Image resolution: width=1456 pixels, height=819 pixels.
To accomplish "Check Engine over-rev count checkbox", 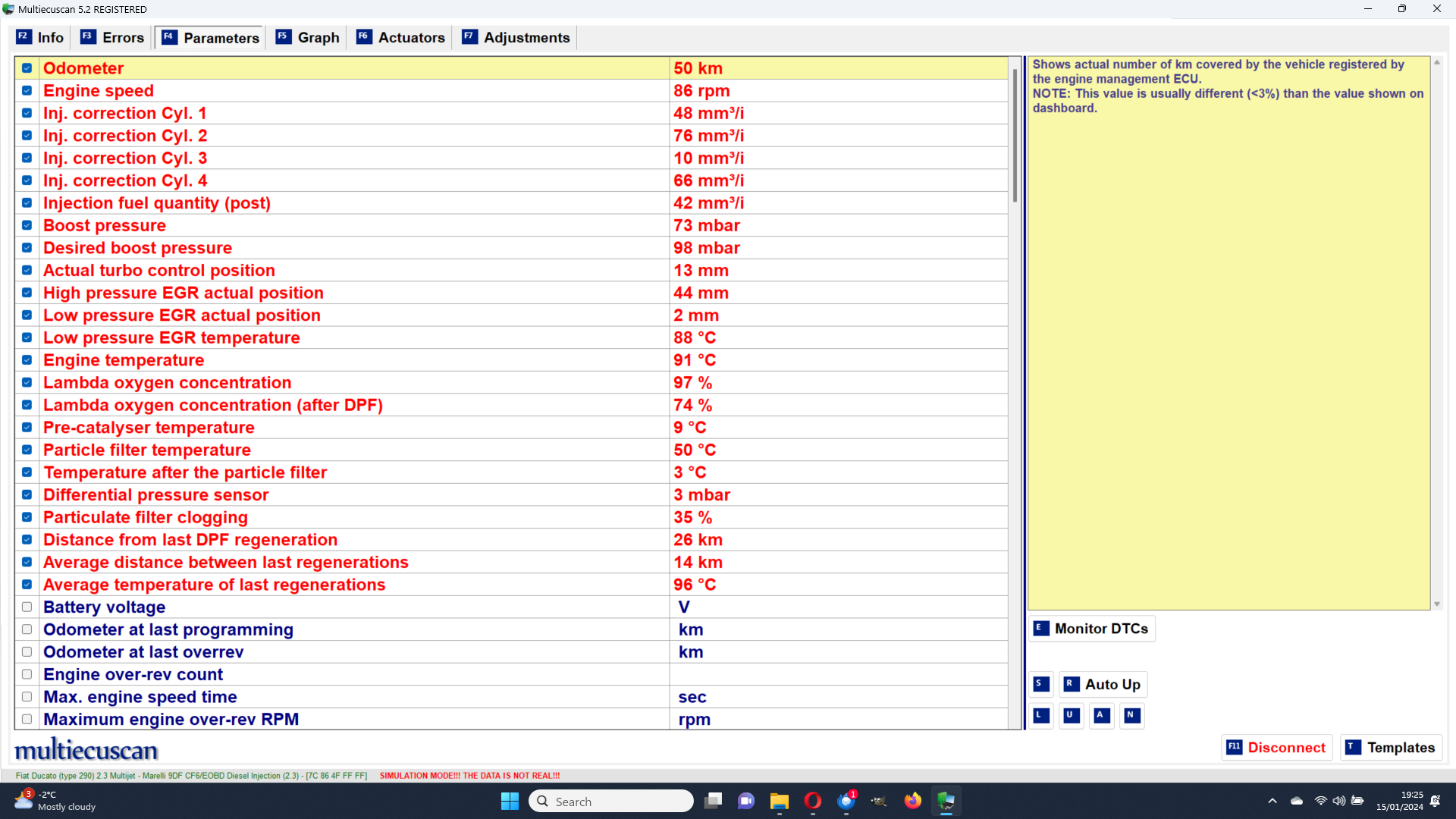I will pyautogui.click(x=27, y=674).
